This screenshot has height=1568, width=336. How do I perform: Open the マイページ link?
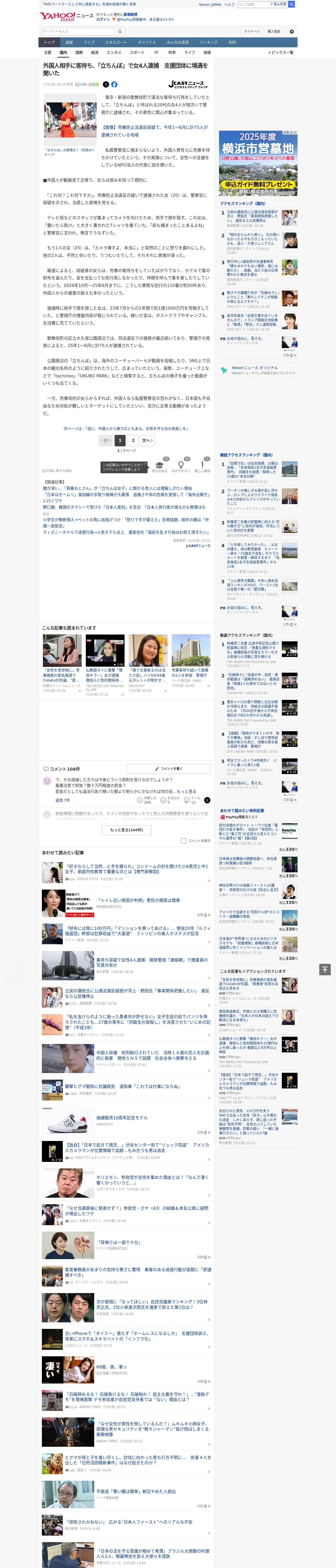pyautogui.click(x=251, y=32)
